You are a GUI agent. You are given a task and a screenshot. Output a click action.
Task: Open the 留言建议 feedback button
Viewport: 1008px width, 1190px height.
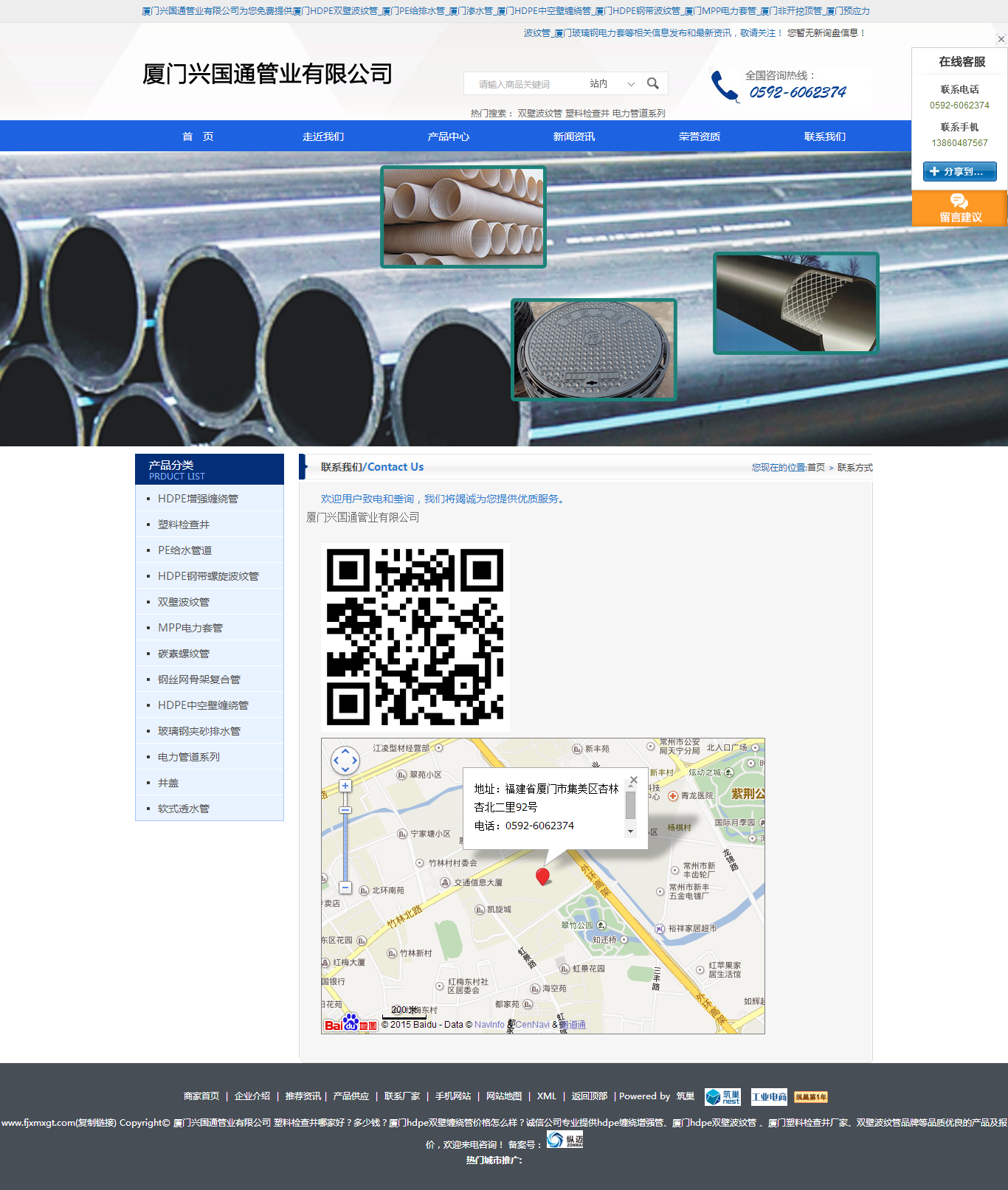(960, 209)
